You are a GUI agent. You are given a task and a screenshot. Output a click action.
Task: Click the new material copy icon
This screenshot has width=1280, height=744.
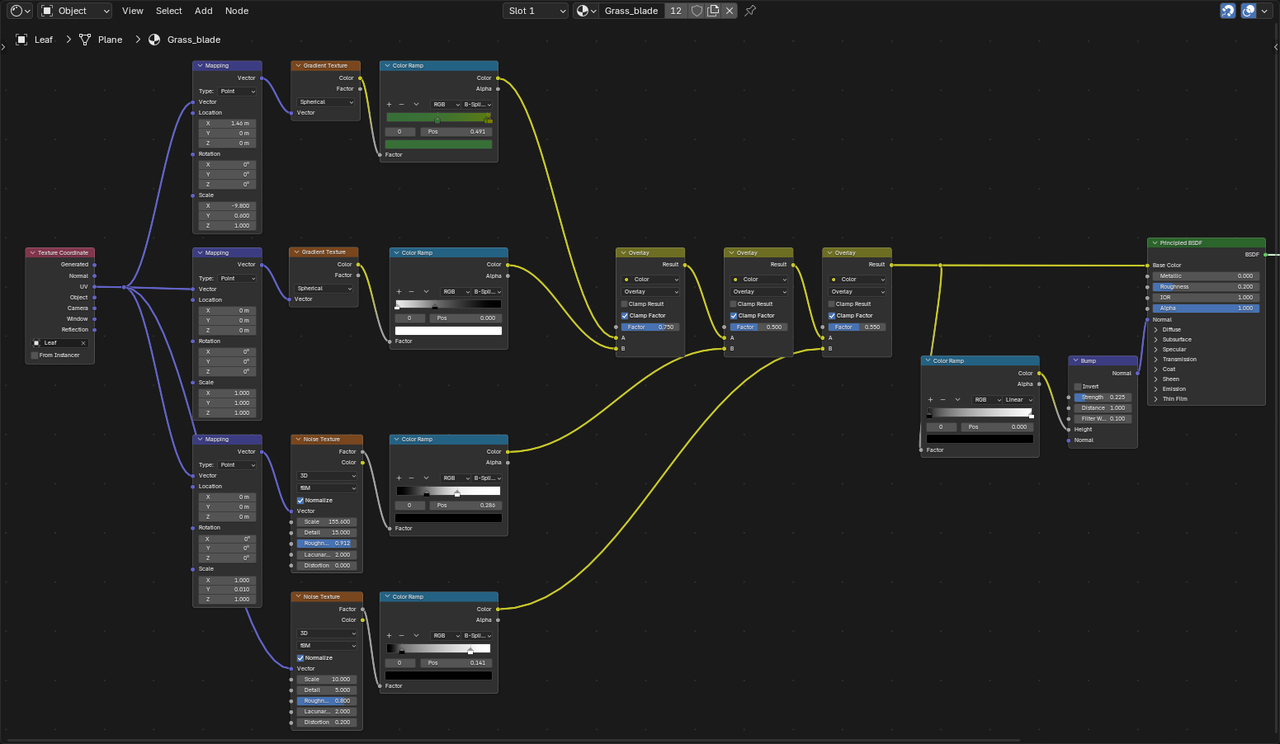coord(712,10)
